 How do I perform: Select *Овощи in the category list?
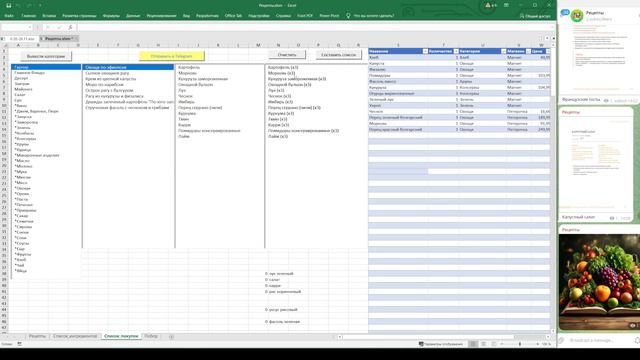tap(22, 188)
